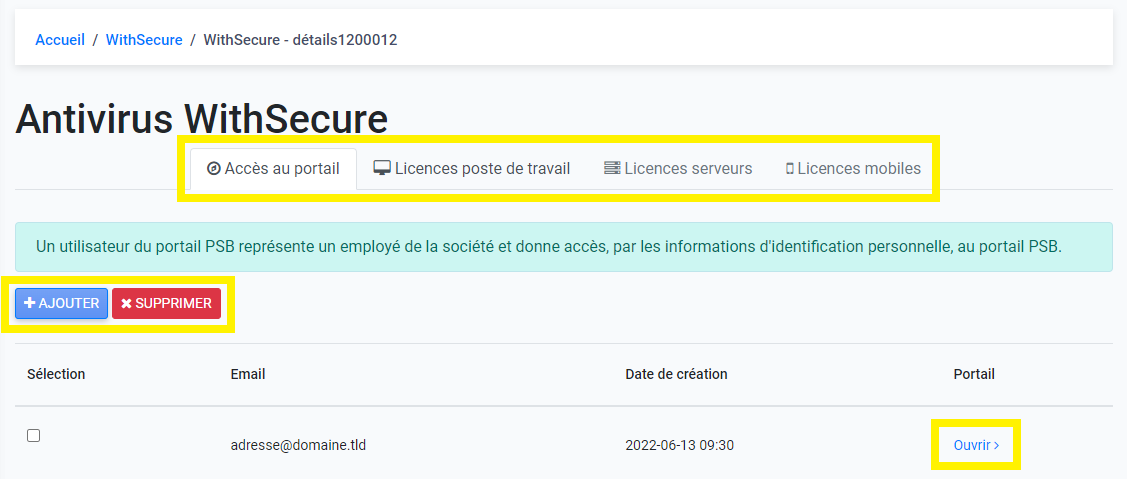Go to Accueil breadcrumb link
The width and height of the screenshot is (1127, 479).
point(60,40)
